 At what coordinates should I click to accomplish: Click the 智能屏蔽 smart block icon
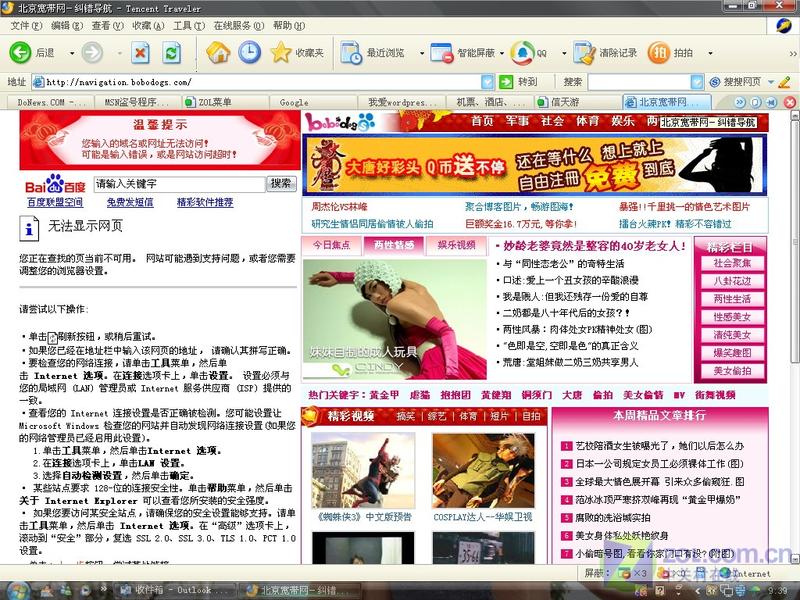tap(442, 53)
